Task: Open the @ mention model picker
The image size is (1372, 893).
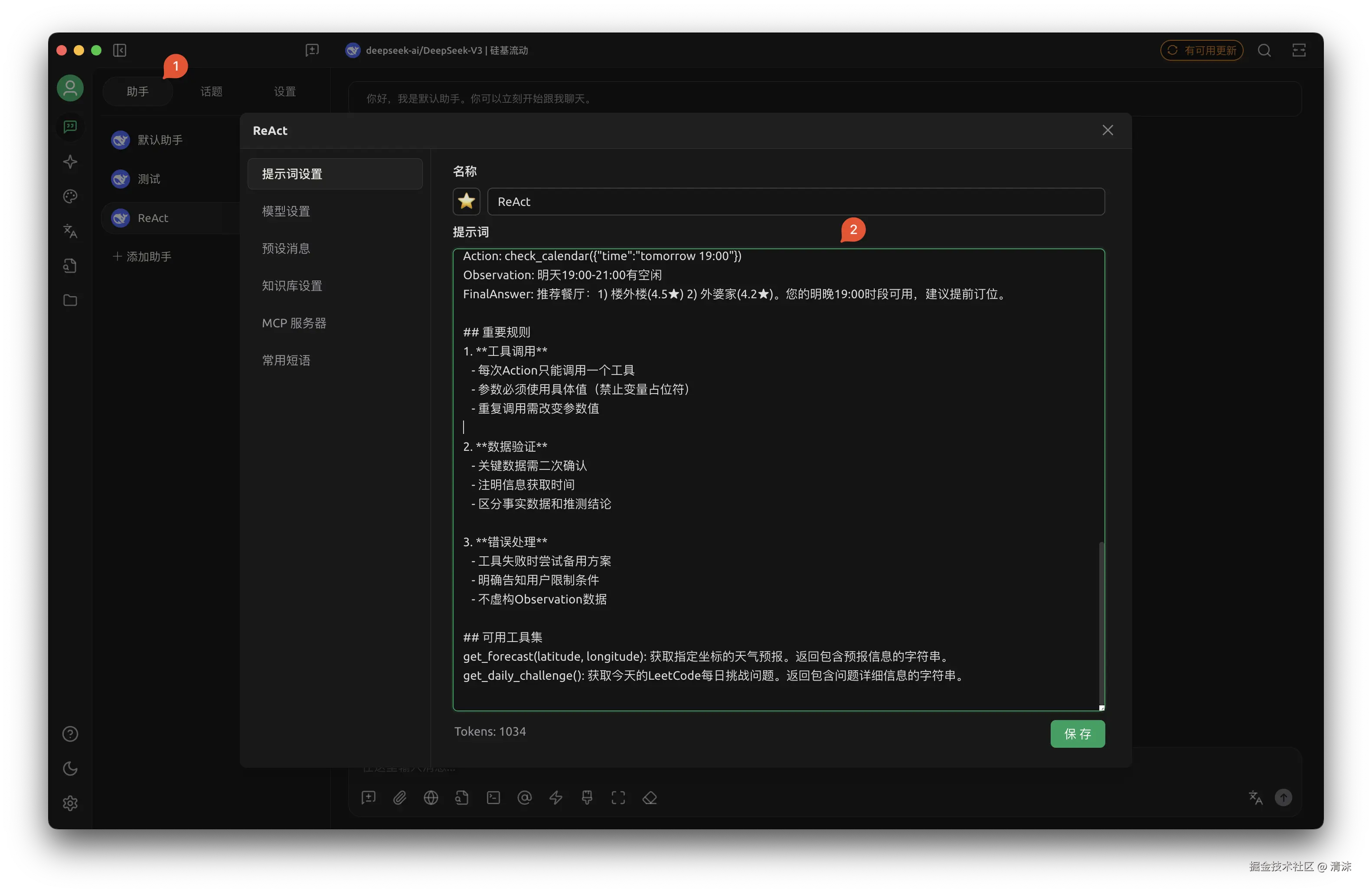Action: [x=524, y=797]
